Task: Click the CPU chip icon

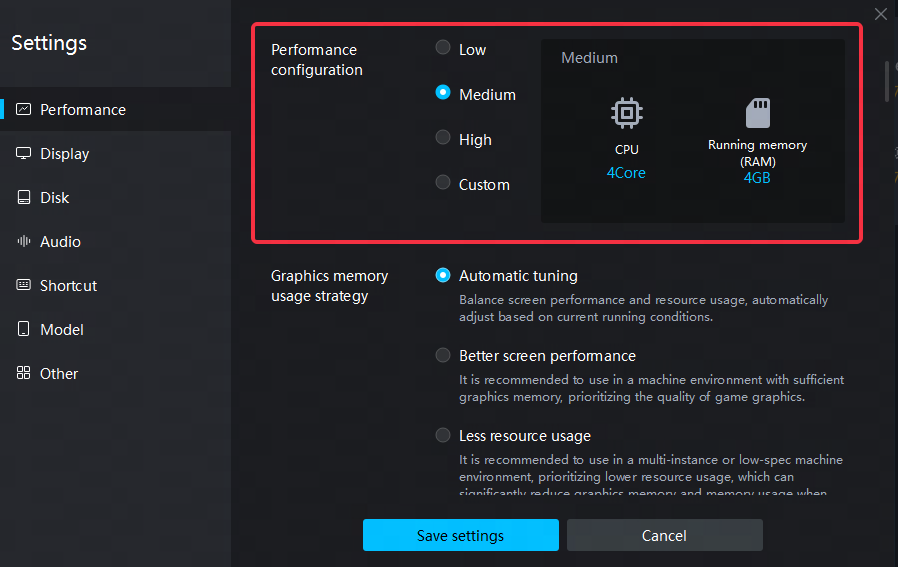Action: [x=626, y=113]
